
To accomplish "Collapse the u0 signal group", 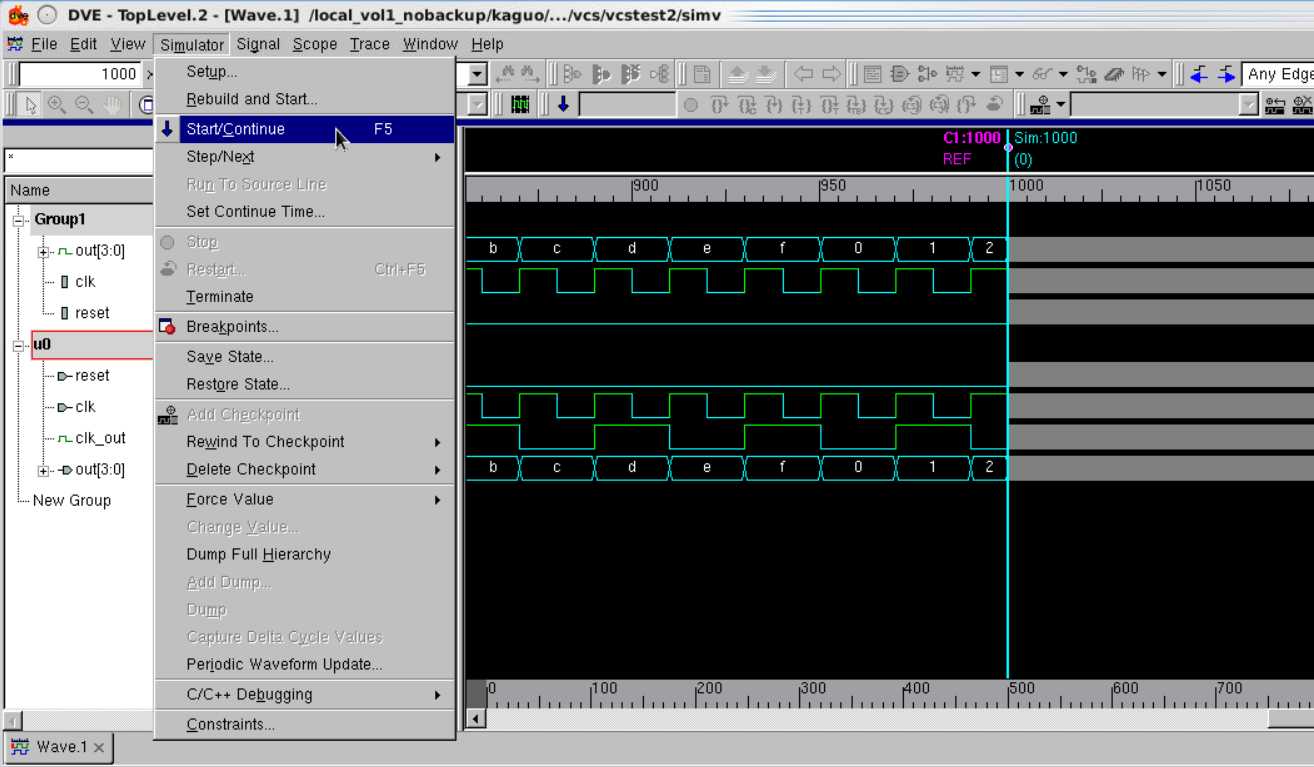I will [17, 345].
